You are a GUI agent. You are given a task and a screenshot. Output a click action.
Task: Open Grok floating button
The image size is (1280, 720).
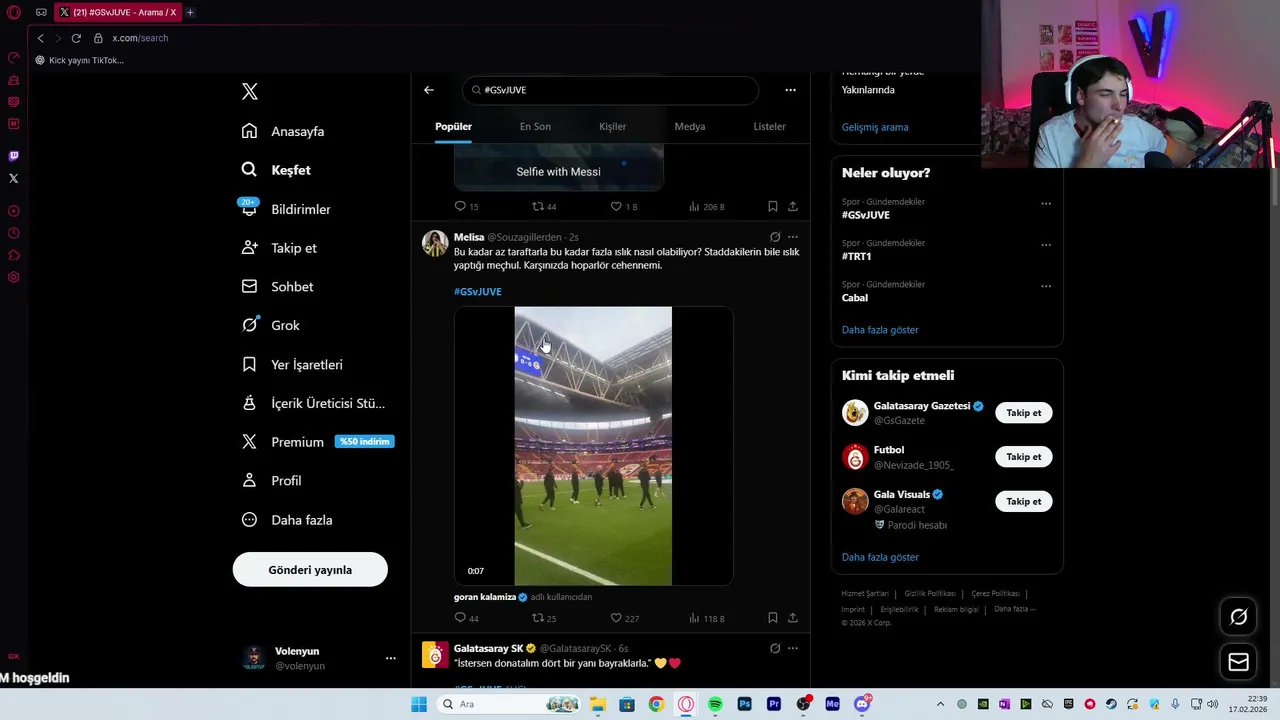(1238, 617)
